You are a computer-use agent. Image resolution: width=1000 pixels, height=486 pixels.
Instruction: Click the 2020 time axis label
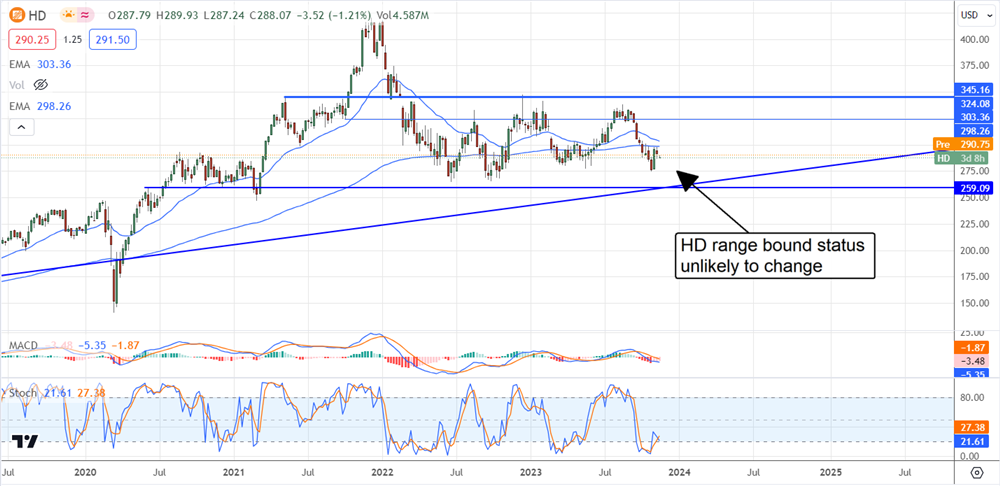[x=85, y=473]
